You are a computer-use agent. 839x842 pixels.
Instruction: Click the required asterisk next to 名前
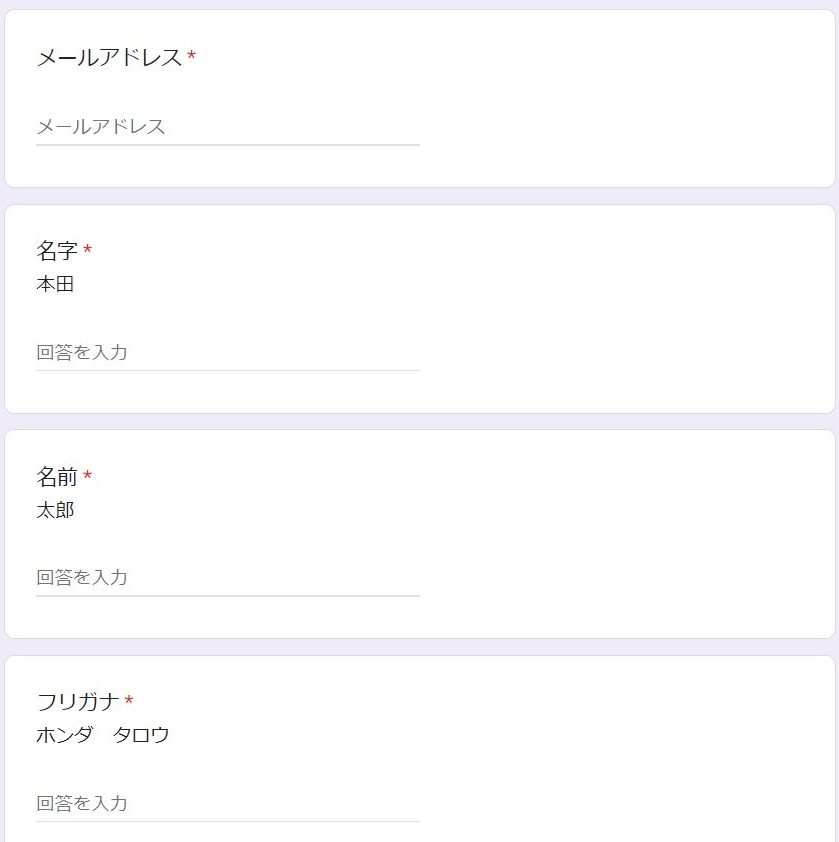point(87,476)
